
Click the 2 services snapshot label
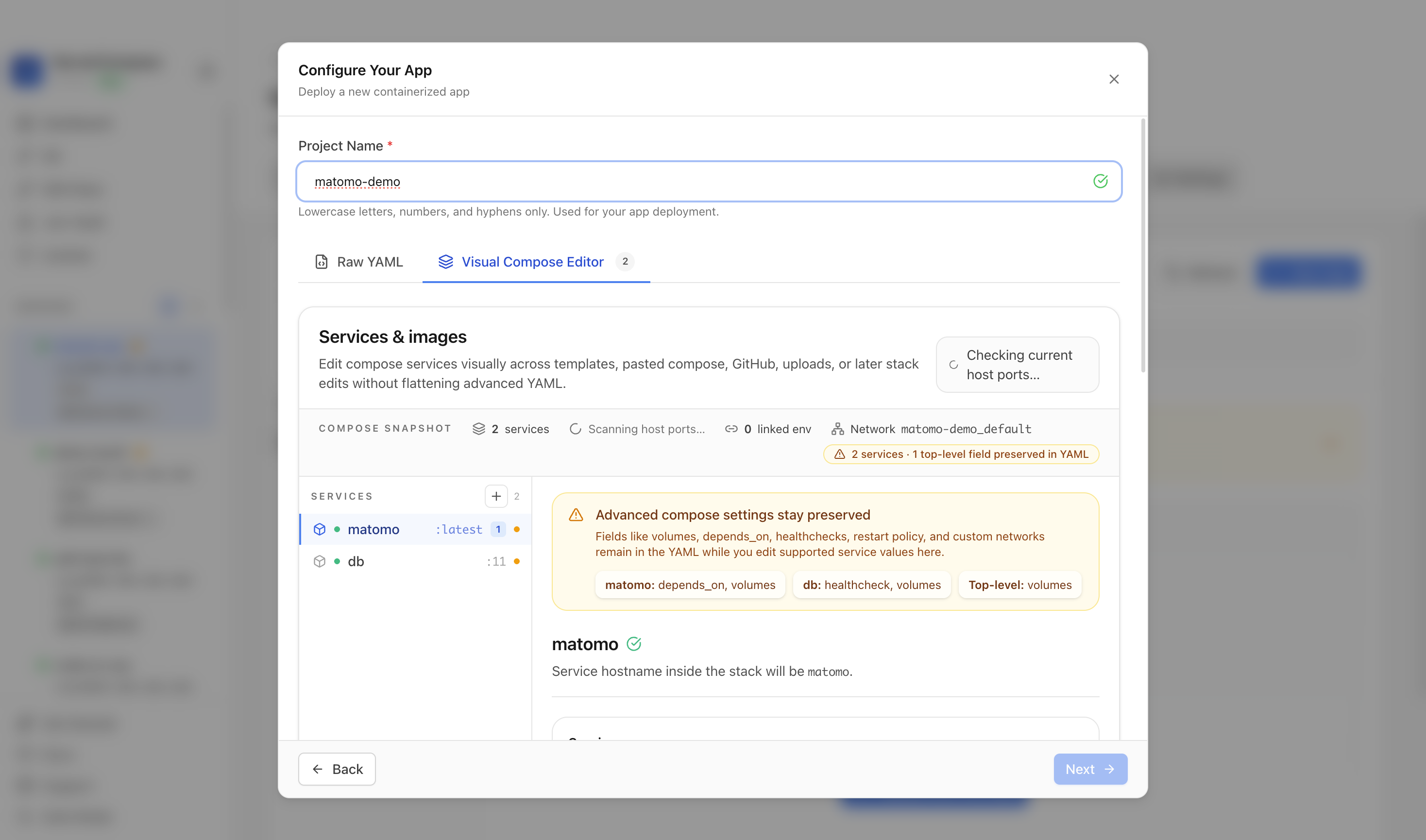[x=520, y=428]
